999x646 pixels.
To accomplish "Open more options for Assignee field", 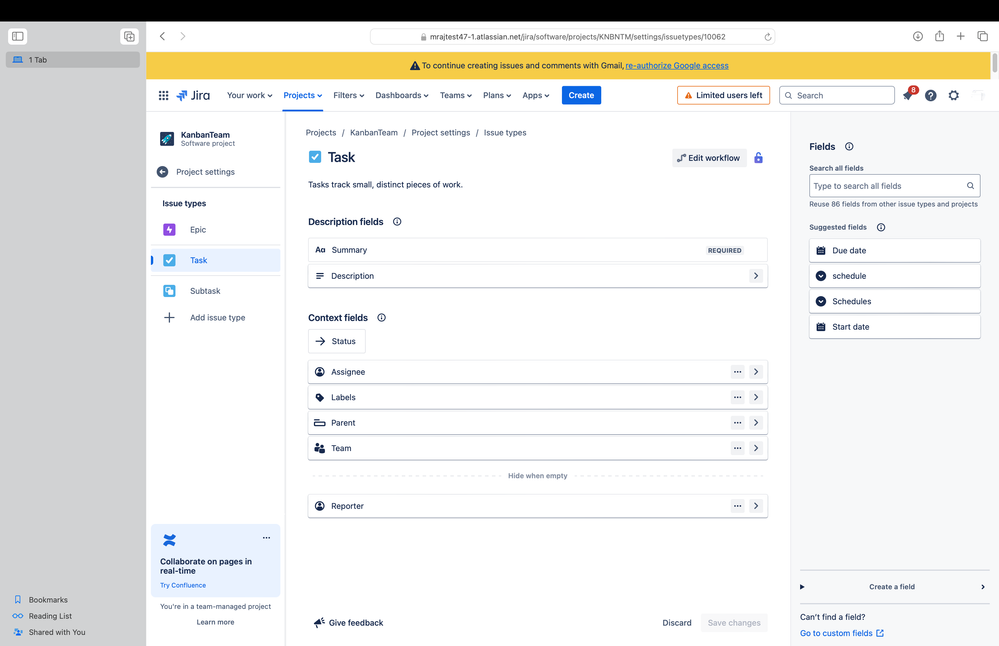I will (x=737, y=372).
